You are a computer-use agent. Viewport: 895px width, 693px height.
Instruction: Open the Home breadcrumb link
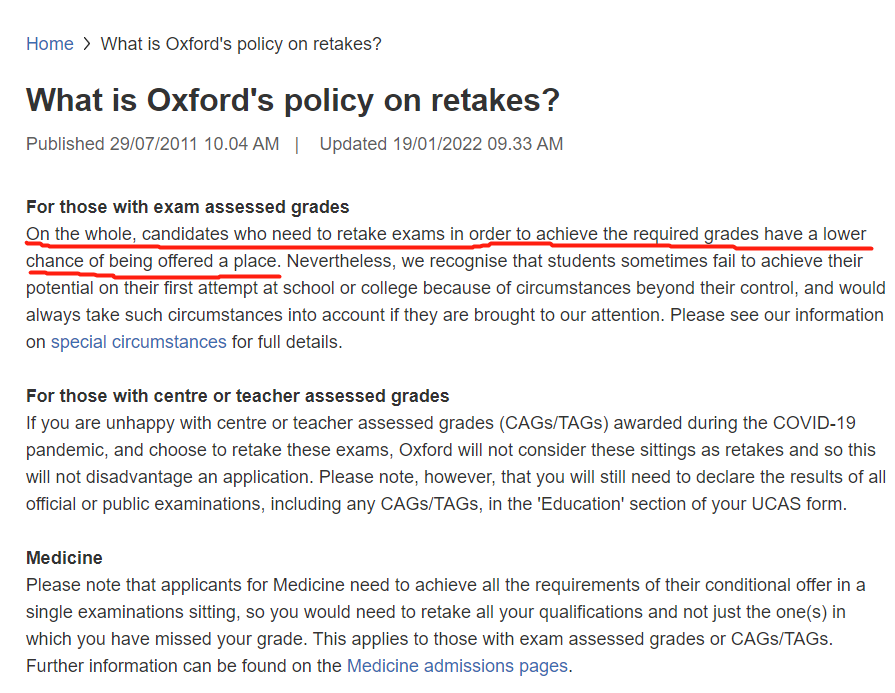point(50,44)
